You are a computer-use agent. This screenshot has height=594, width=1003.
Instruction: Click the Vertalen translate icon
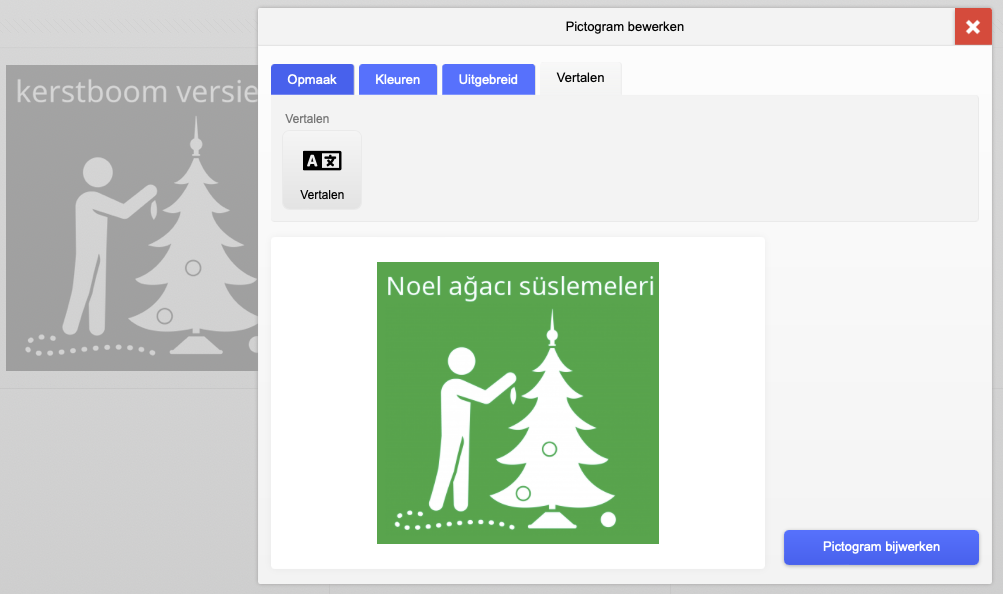tap(322, 160)
